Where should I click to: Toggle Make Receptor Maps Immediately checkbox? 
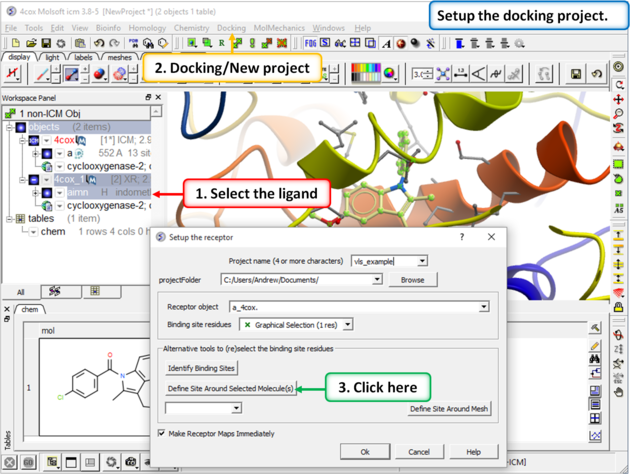(x=162, y=433)
